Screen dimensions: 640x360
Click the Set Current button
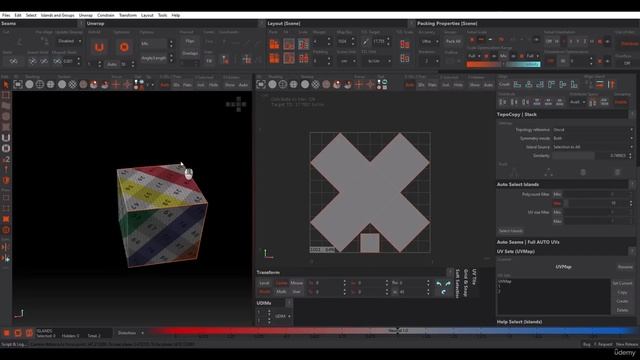(x=622, y=283)
